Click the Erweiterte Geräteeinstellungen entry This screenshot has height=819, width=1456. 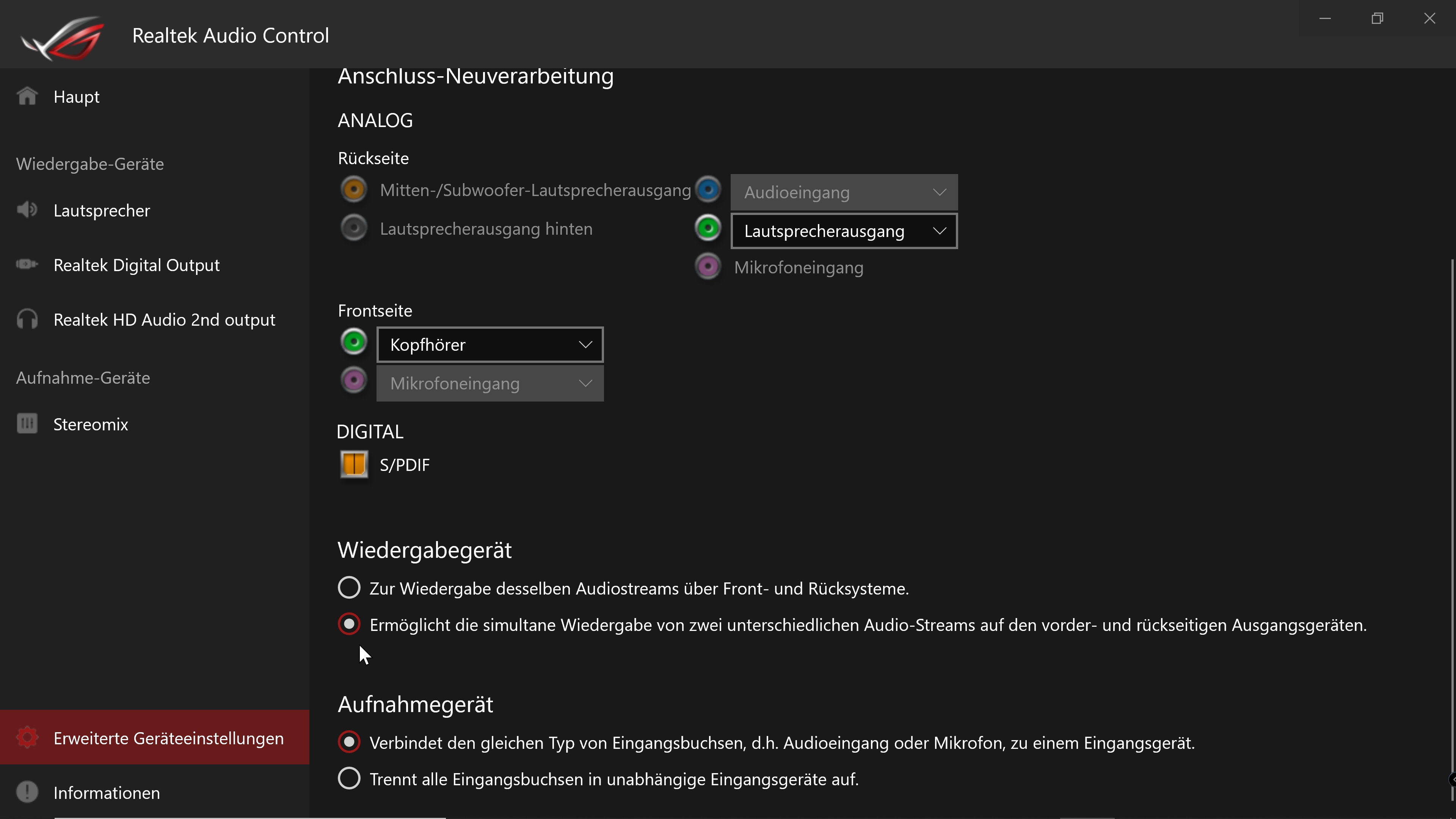tap(169, 737)
